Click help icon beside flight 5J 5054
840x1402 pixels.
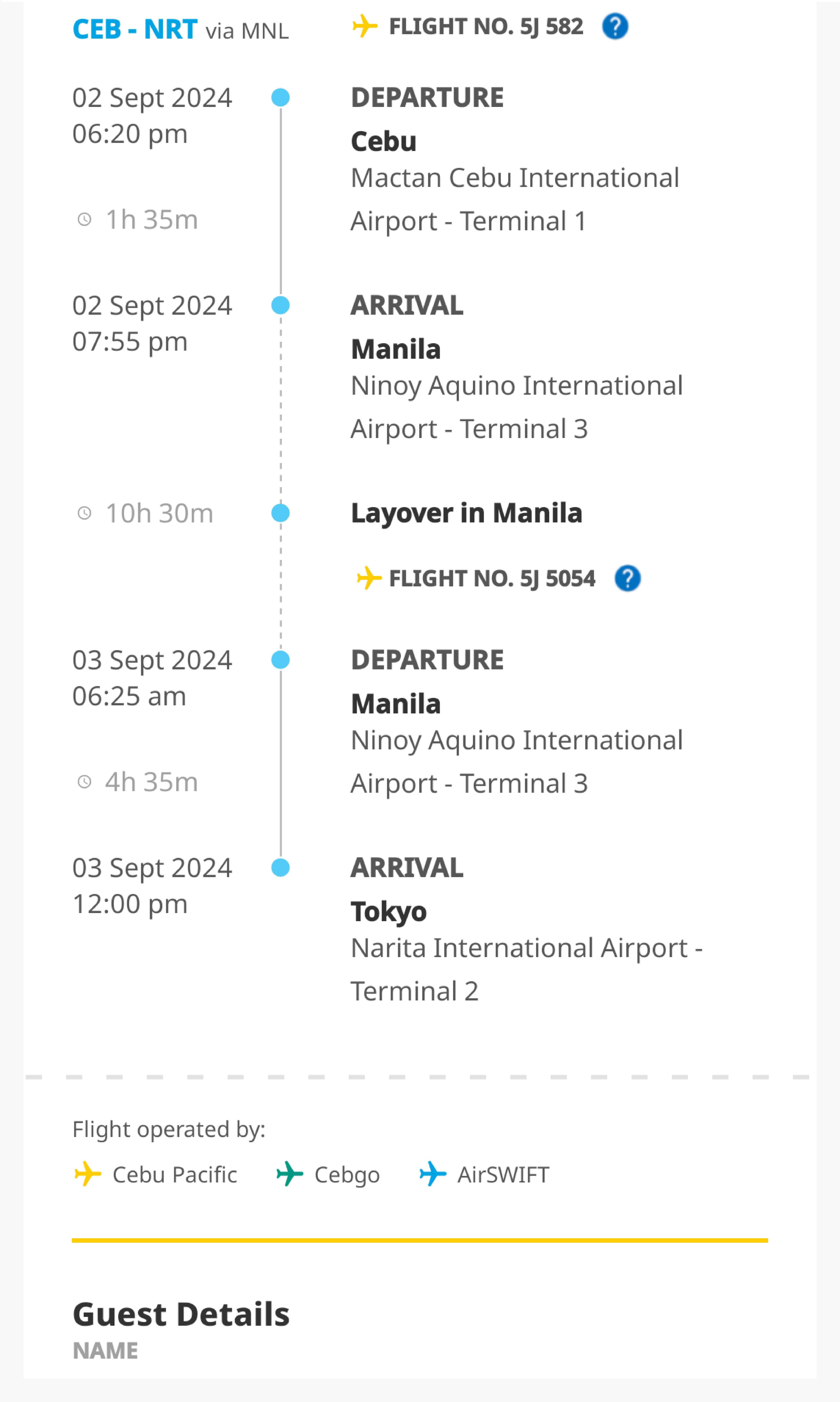coord(627,578)
